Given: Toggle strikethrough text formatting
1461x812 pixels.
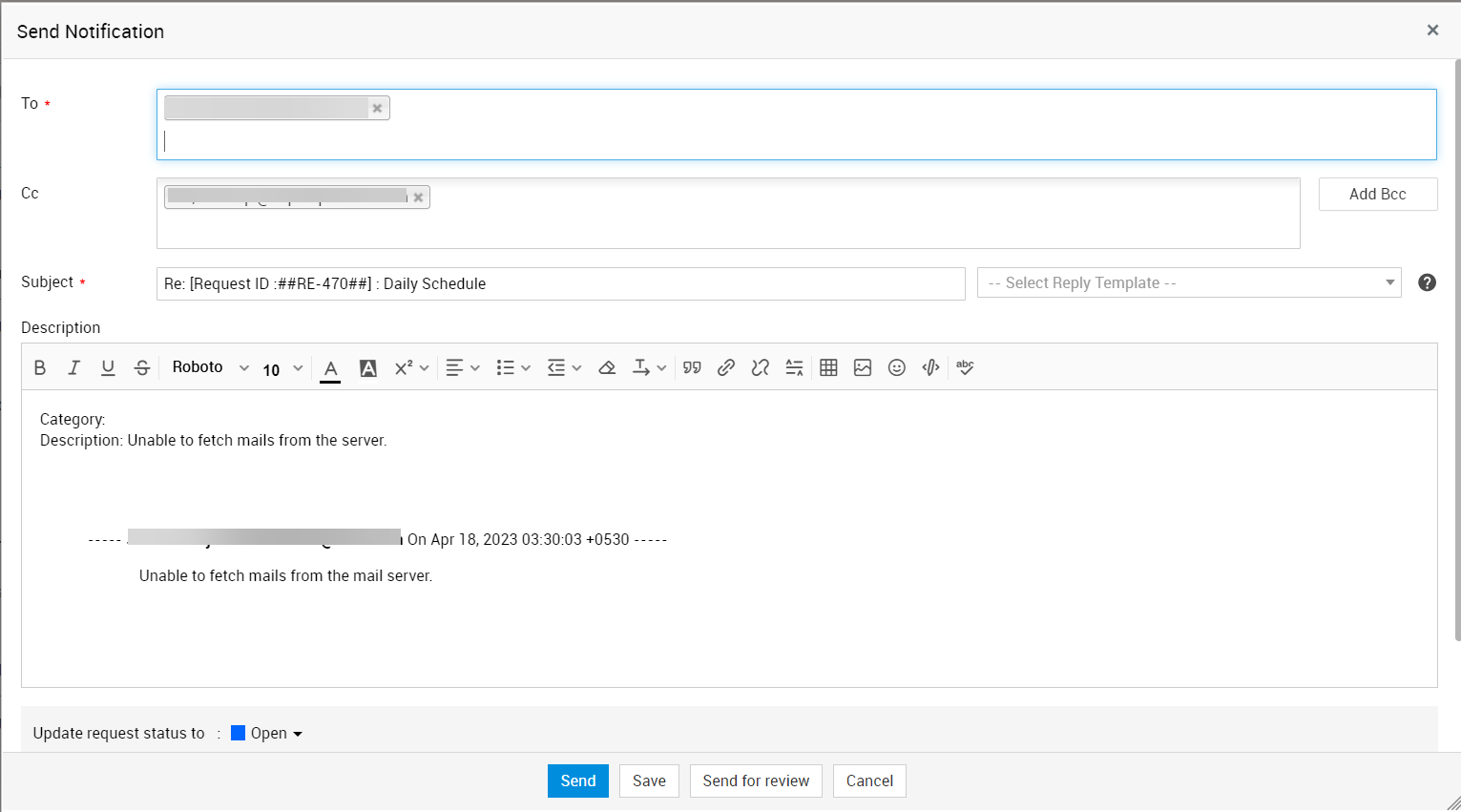Looking at the screenshot, I should pyautogui.click(x=142, y=368).
